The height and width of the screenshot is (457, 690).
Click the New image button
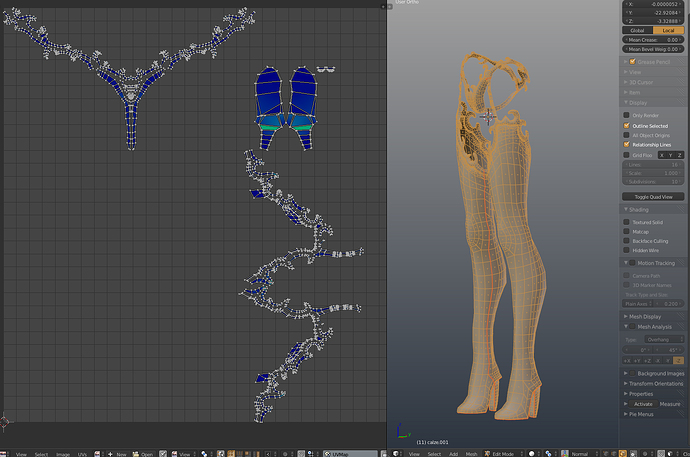click(117, 454)
